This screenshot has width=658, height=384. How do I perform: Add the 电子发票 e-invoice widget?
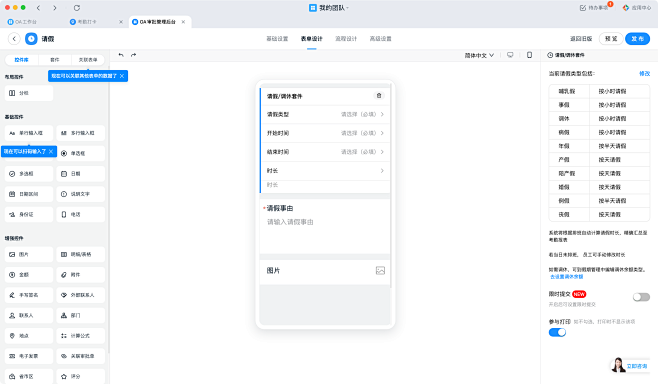29,356
